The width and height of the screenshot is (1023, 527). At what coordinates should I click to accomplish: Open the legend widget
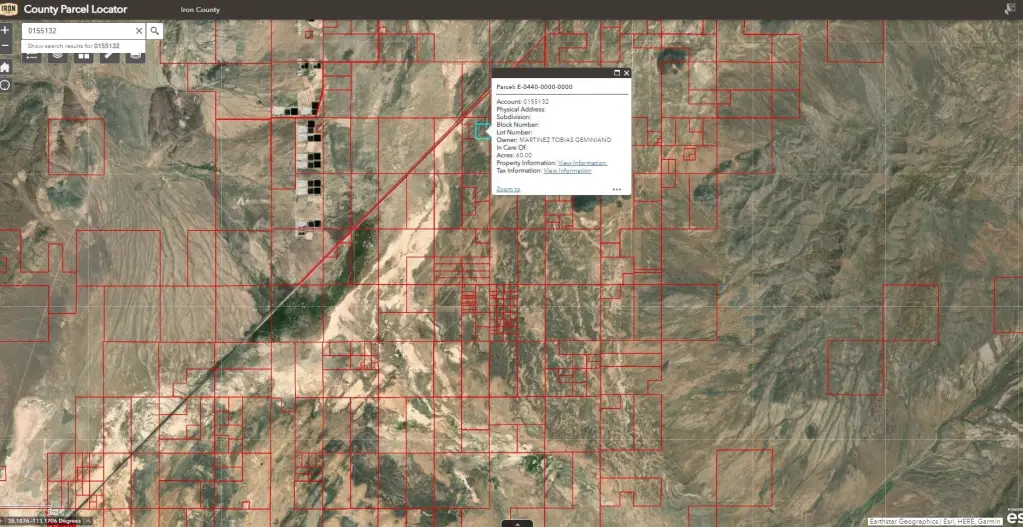point(32,56)
